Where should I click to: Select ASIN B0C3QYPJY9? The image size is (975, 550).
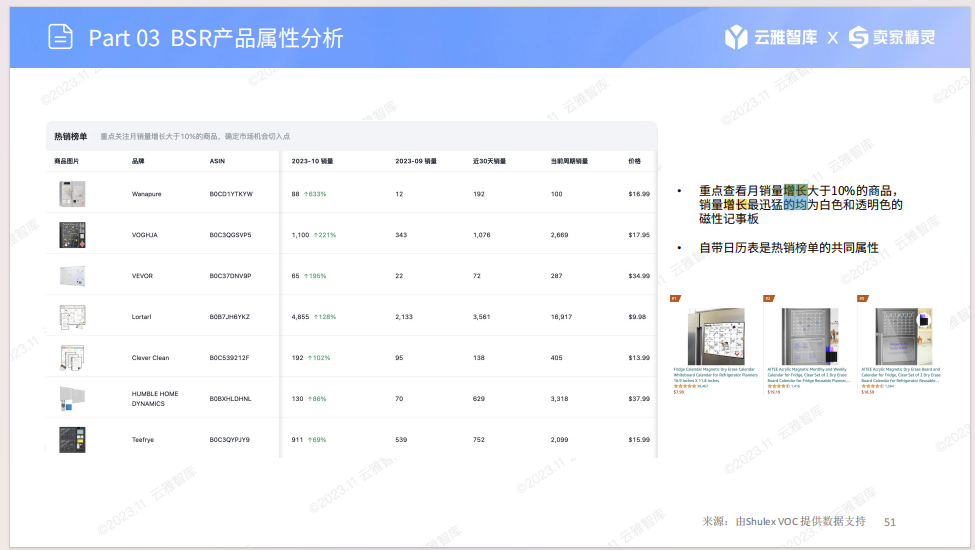(229, 439)
